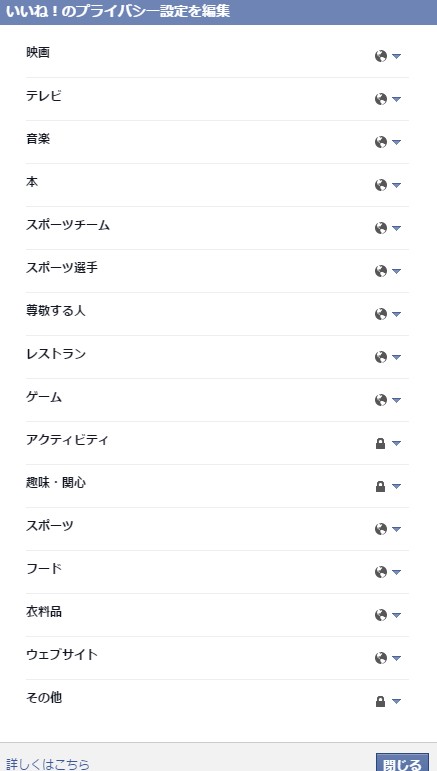
Task: Click the globe icon for ゲーム row
Action: [380, 400]
